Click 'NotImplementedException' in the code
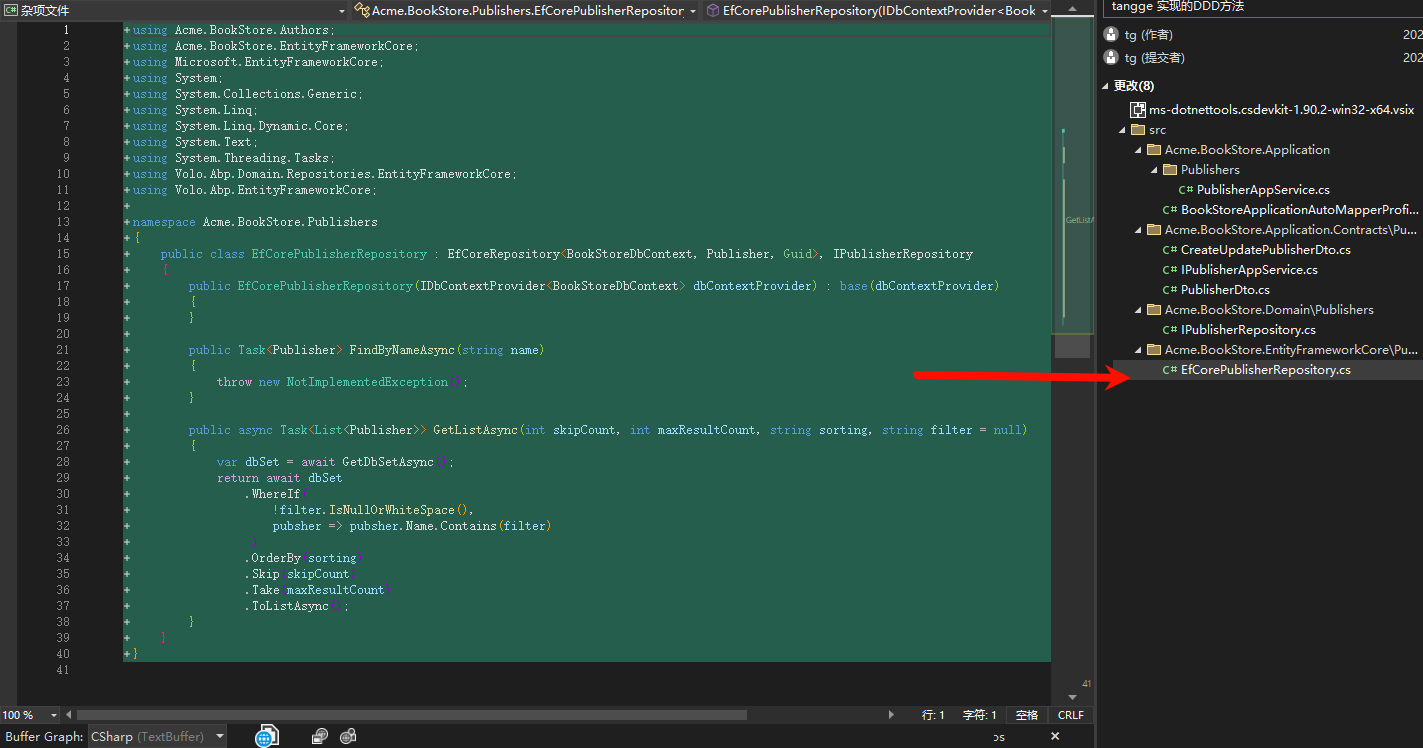Screen dimensions: 1423x748 pos(367,382)
